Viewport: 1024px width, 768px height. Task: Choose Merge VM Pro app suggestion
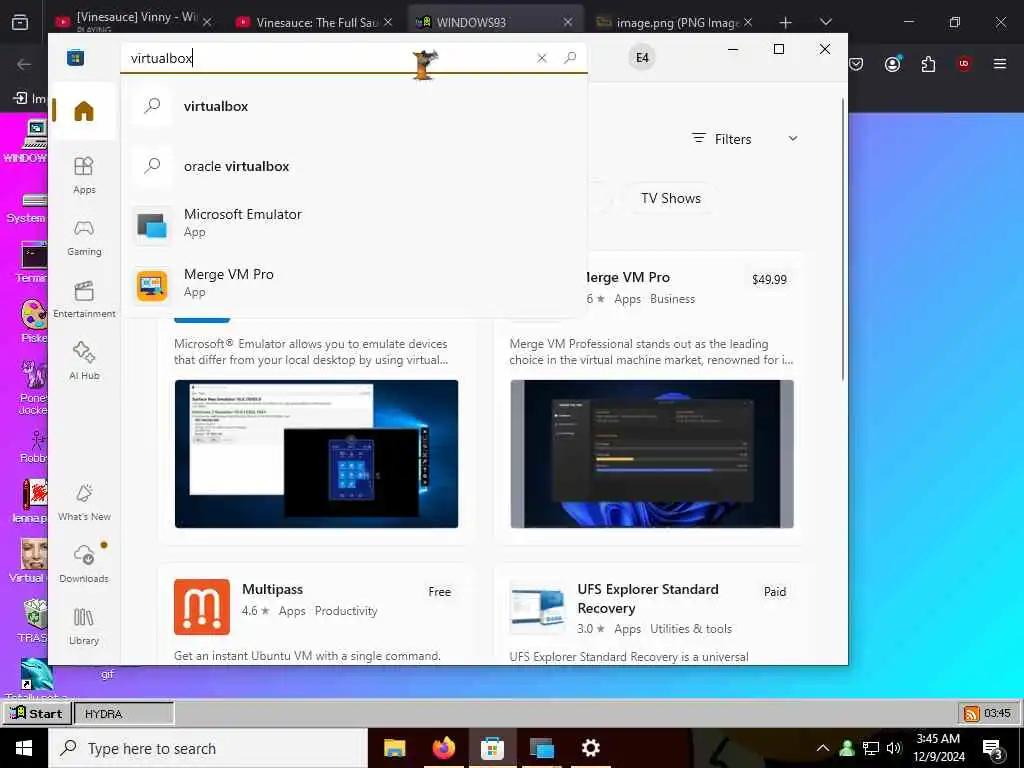353,283
